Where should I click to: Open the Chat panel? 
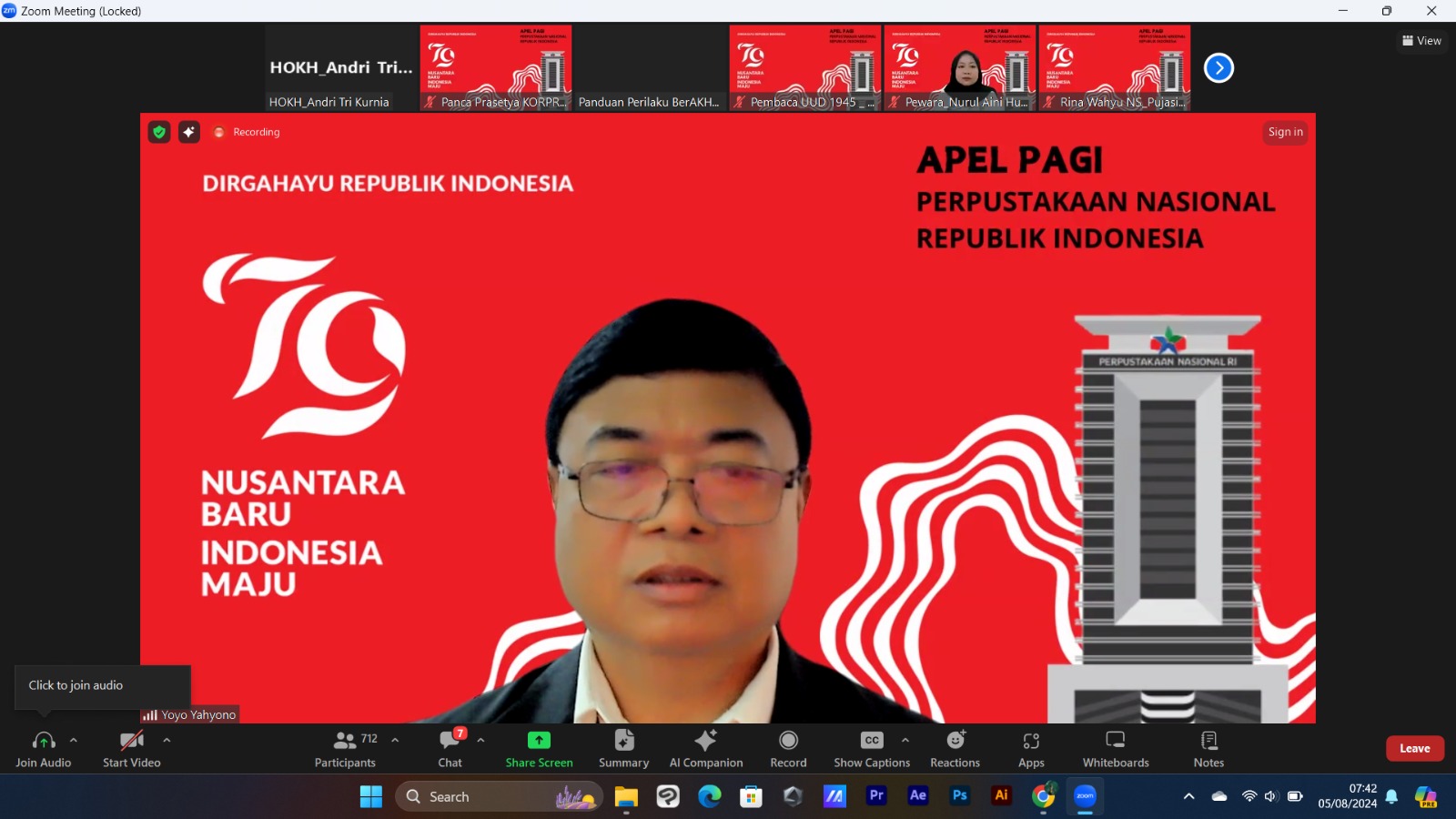450,749
